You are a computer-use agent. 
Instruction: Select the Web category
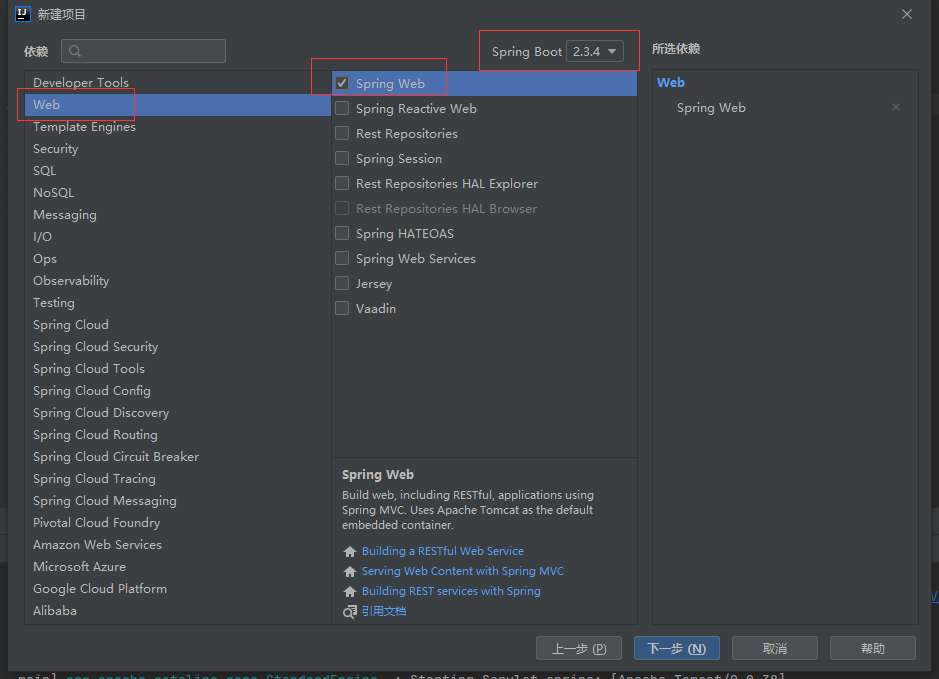(178, 105)
